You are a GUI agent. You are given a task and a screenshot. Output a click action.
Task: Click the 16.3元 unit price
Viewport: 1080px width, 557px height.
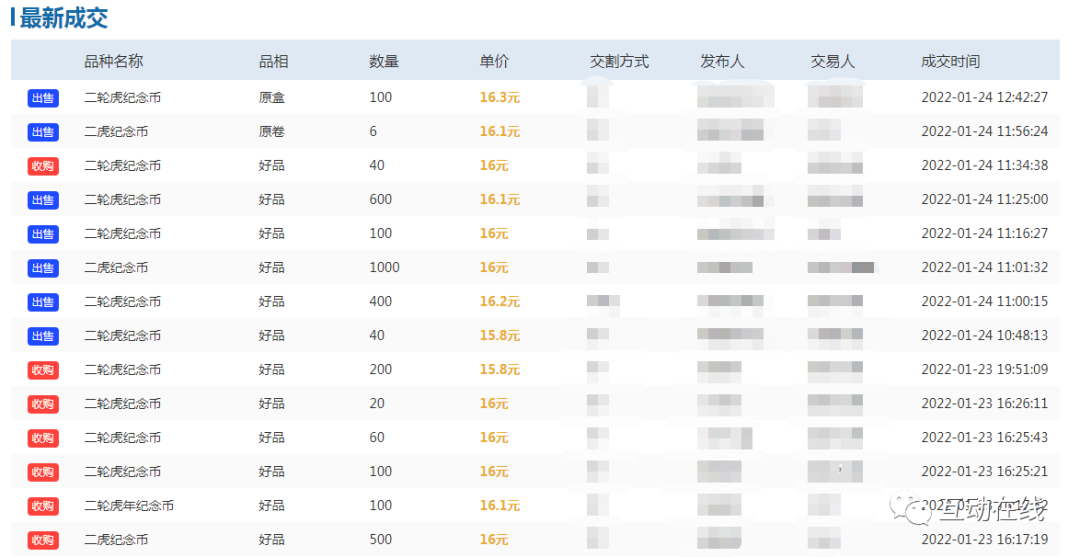[x=499, y=98]
